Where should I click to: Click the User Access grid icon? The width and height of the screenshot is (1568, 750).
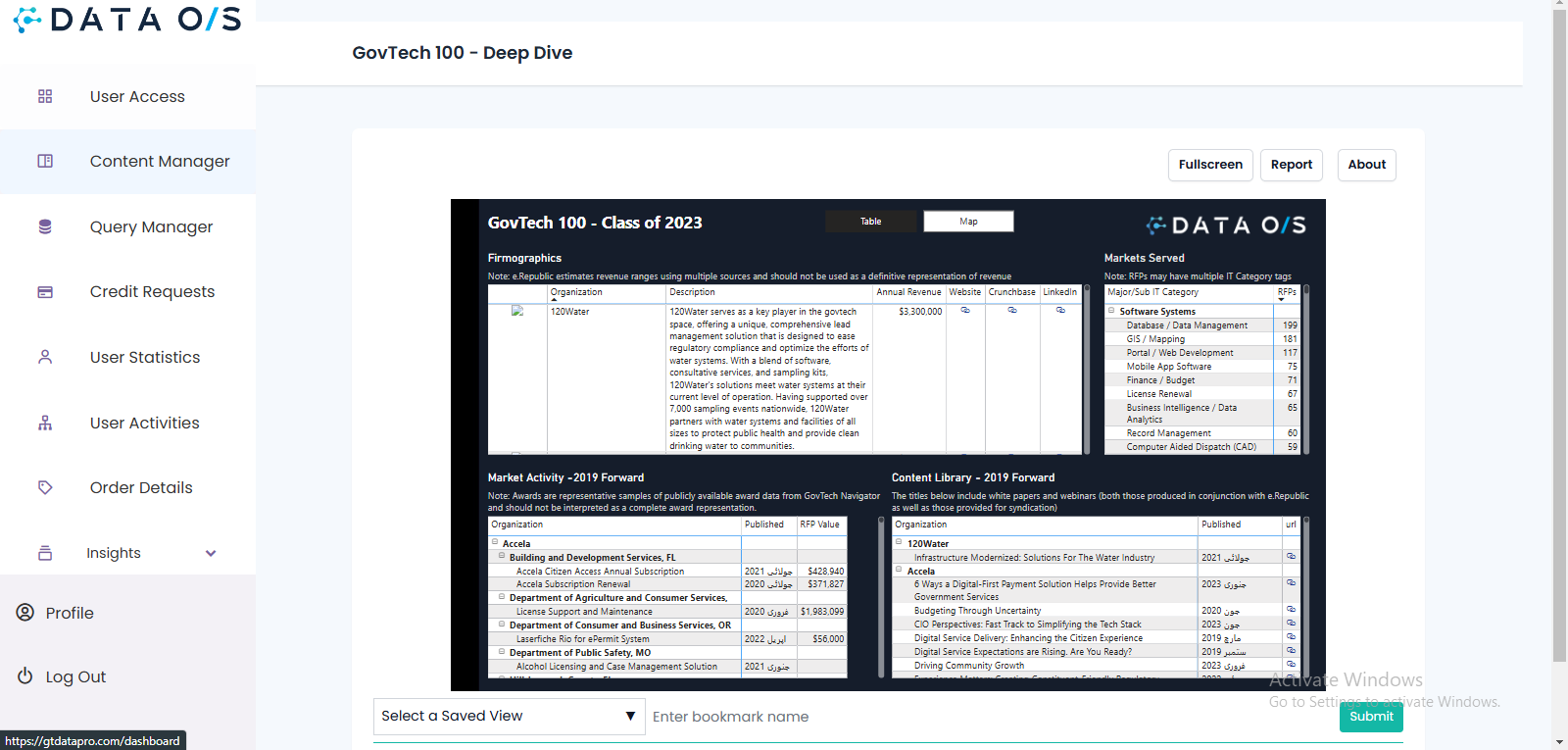45,96
